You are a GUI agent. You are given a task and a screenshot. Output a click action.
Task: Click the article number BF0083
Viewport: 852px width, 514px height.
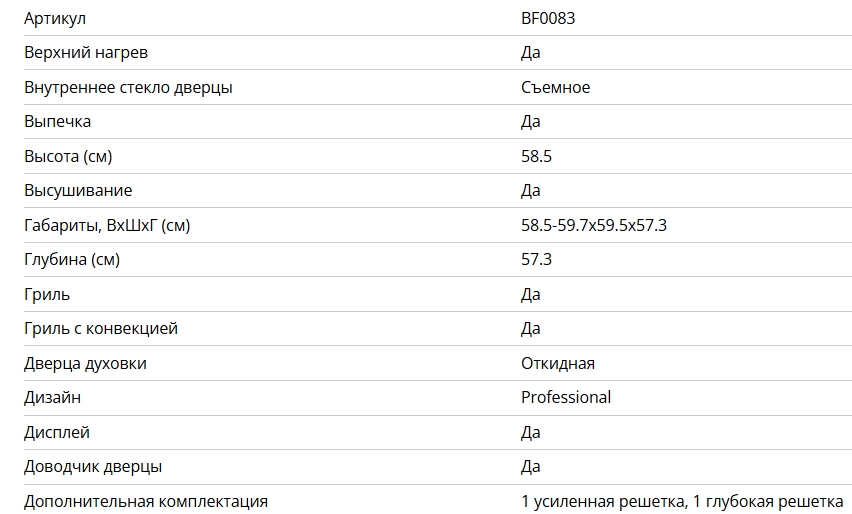click(547, 18)
